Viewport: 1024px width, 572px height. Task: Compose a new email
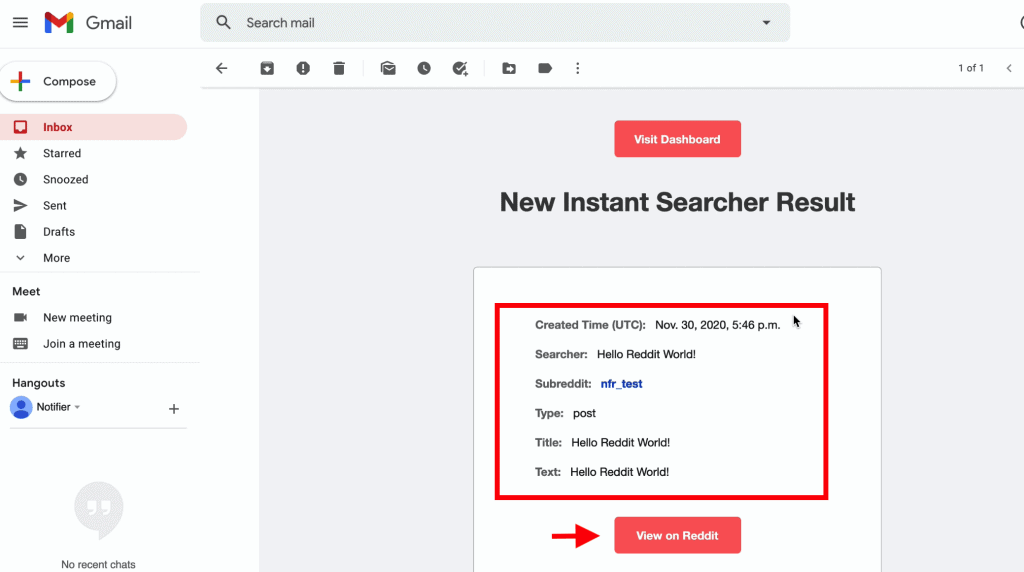tap(58, 82)
